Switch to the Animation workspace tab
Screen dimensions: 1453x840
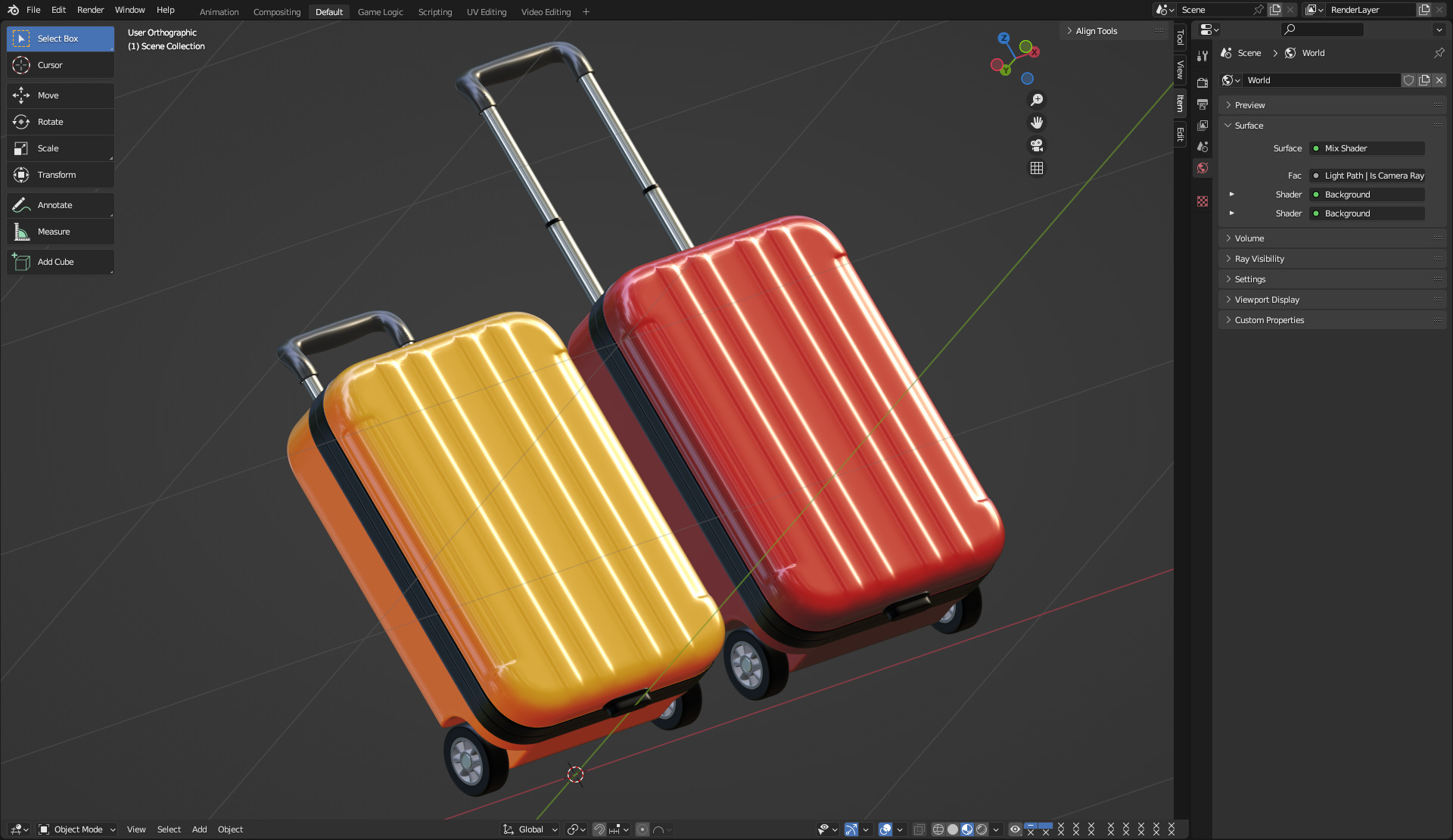[219, 12]
